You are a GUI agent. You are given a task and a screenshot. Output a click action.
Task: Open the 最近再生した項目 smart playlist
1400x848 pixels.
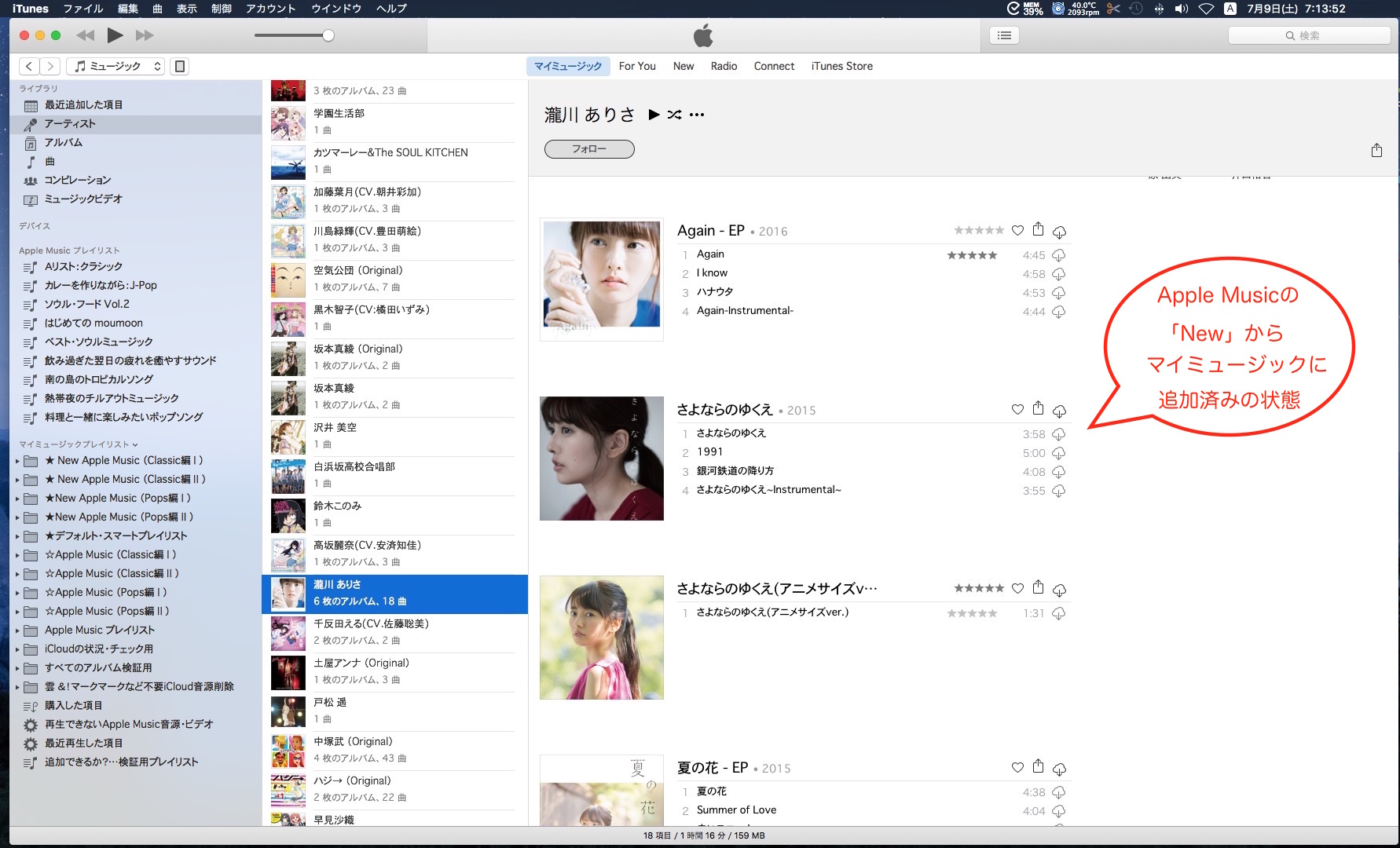click(x=135, y=744)
